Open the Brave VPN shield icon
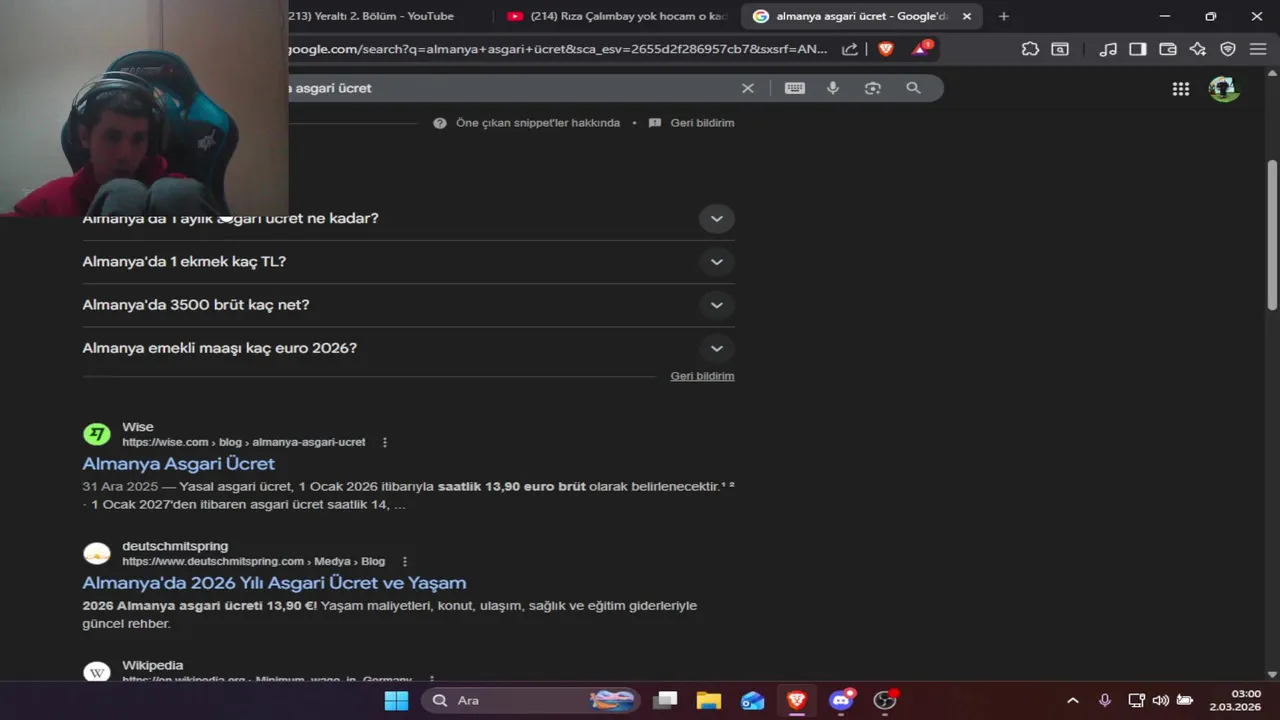The width and height of the screenshot is (1280, 720). (1228, 49)
